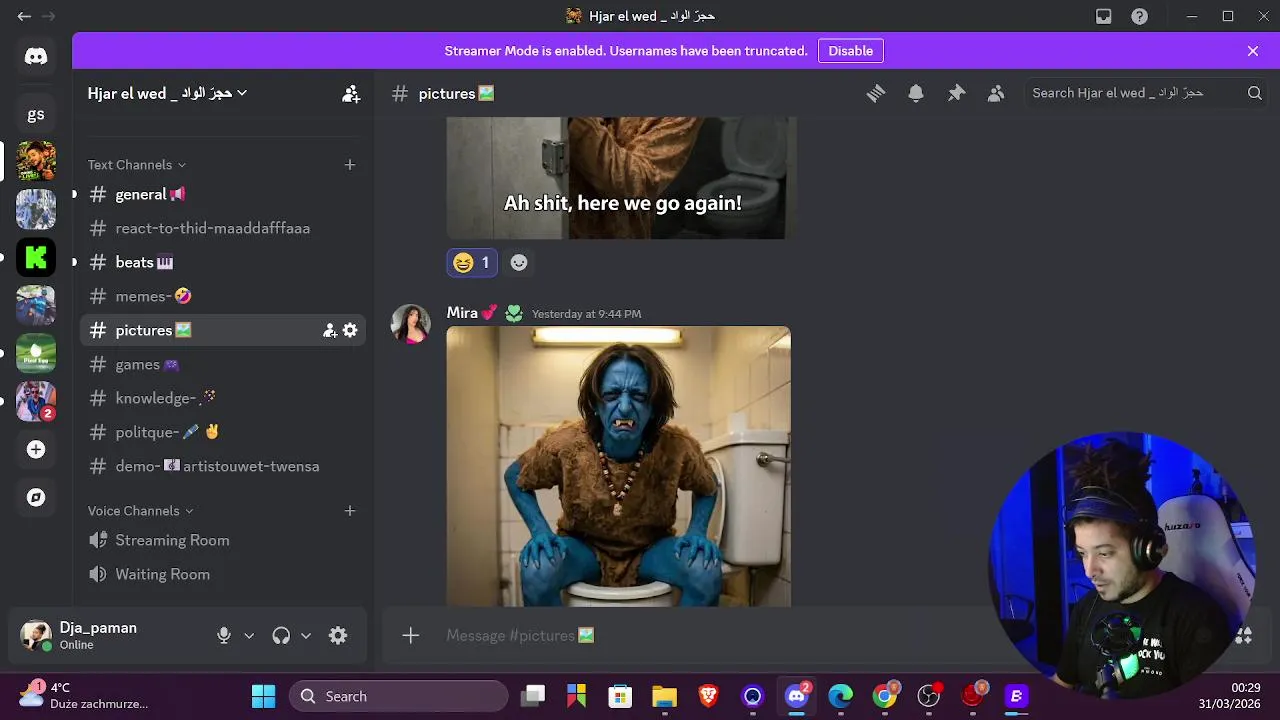Viewport: 1280px width, 720px height.
Task: Open demo-artistouwet-twensa channel
Action: point(223,466)
